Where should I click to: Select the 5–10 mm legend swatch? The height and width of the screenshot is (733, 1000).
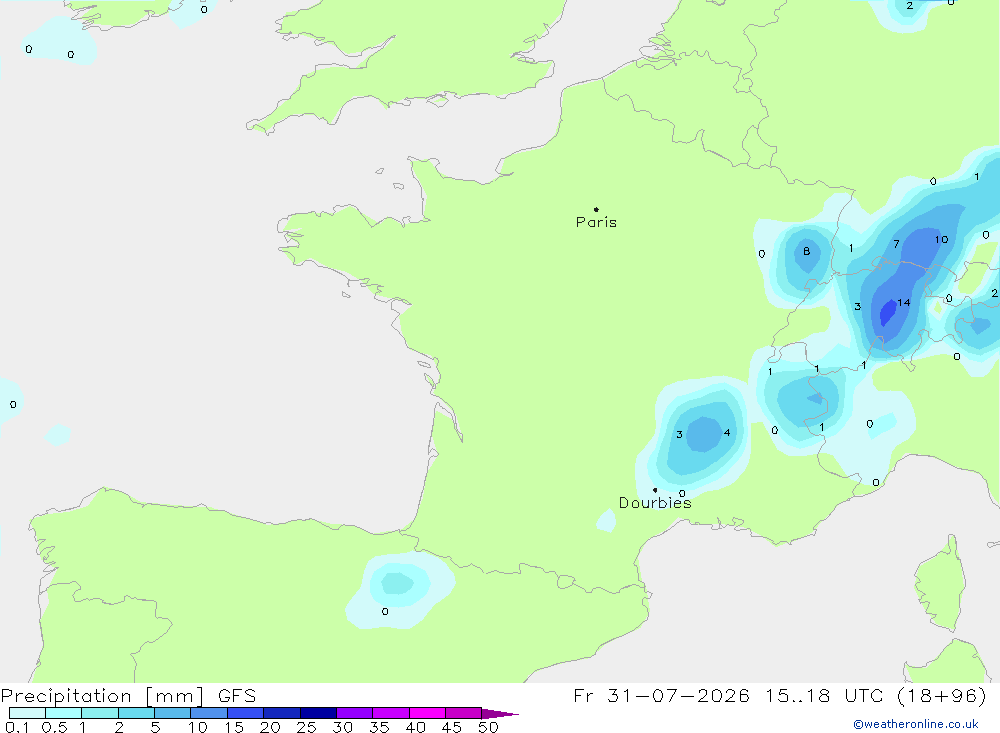[x=173, y=713]
